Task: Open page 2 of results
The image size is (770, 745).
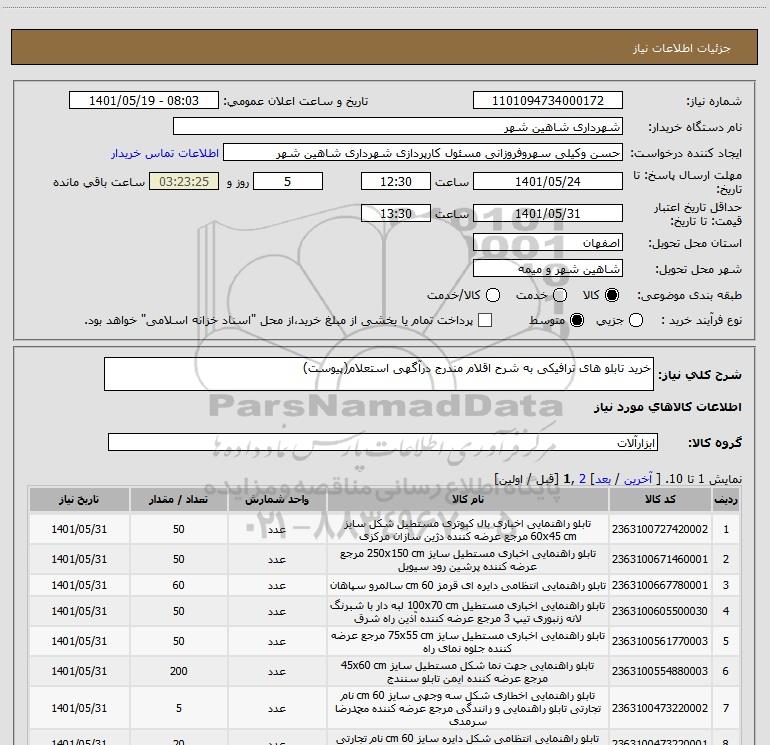Action: [582, 479]
